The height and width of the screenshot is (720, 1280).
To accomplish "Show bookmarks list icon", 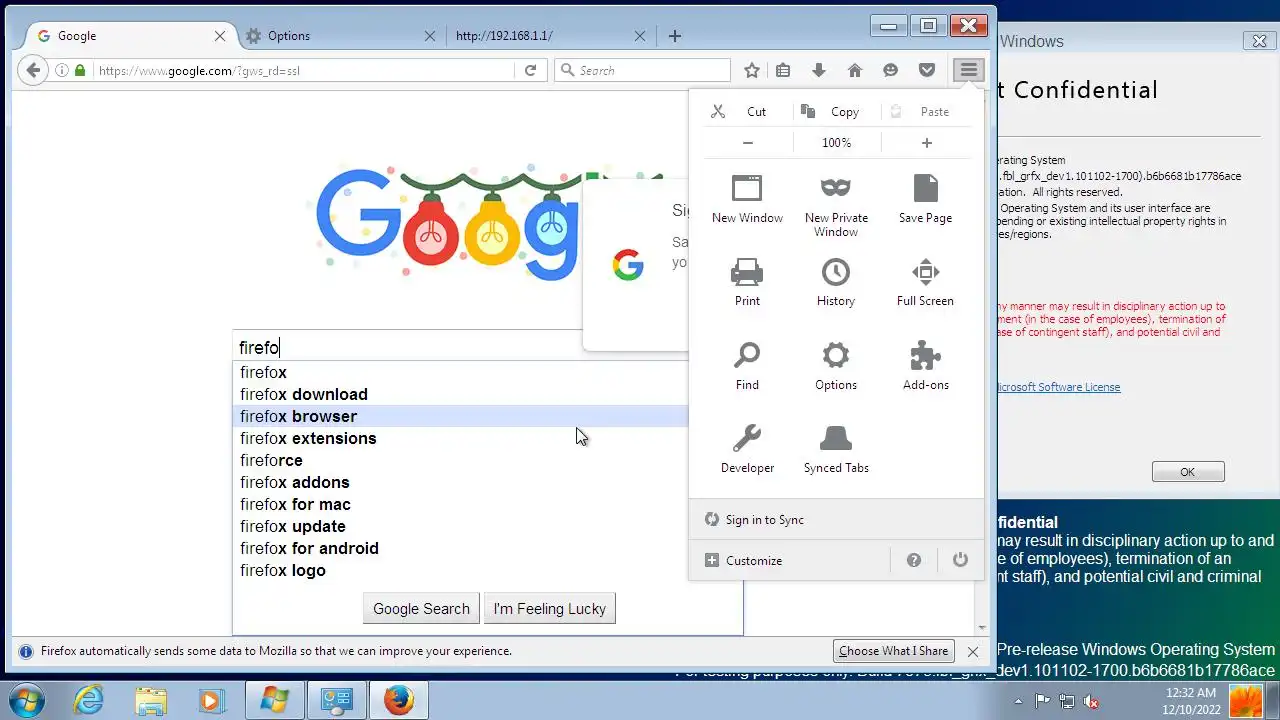I will [x=783, y=70].
